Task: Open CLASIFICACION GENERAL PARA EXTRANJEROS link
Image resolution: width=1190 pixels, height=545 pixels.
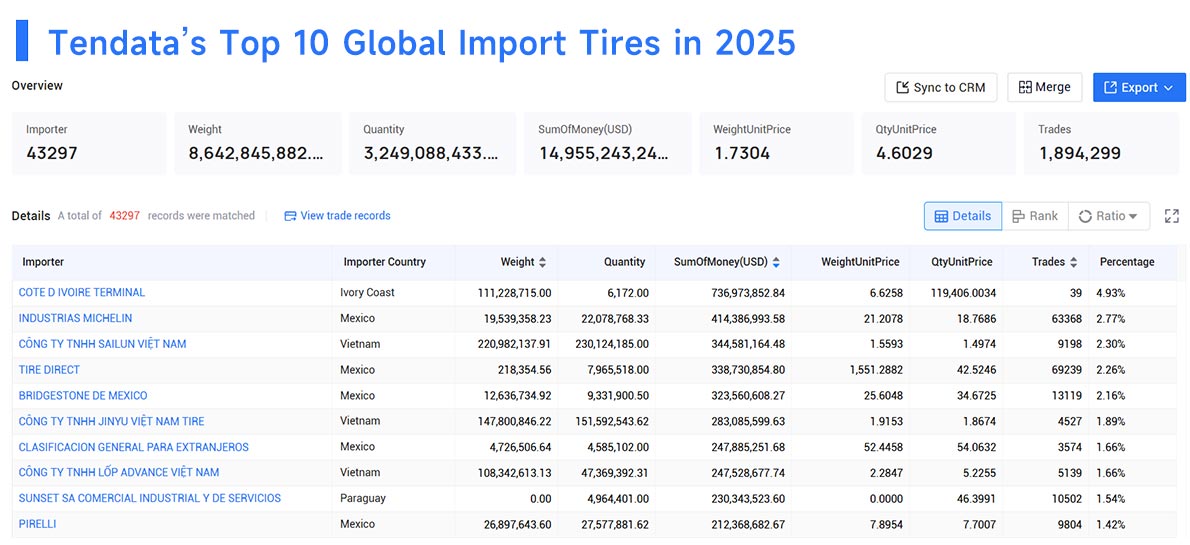Action: coord(134,447)
